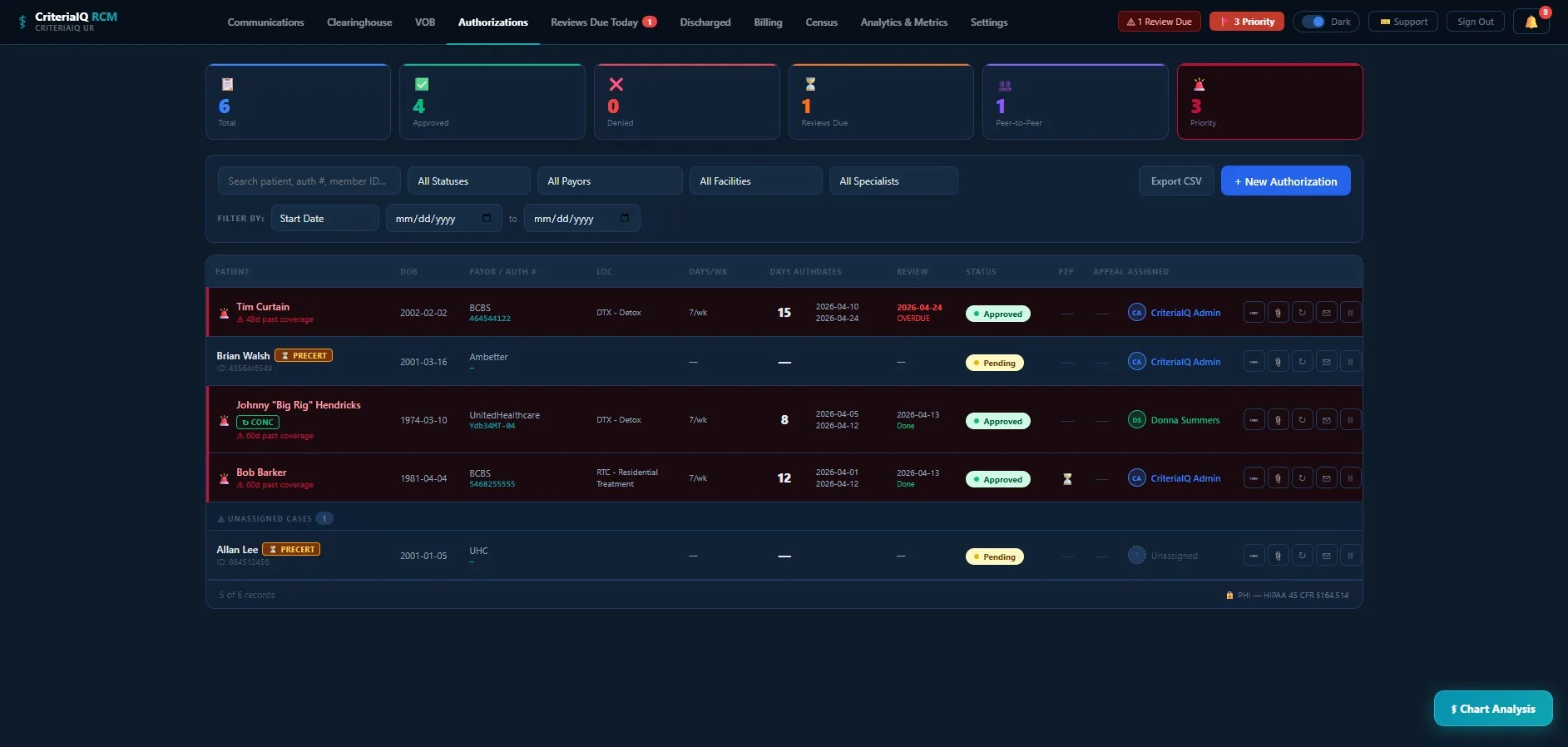Create a New Authorization
Screen dimensions: 1568x747
1285,181
